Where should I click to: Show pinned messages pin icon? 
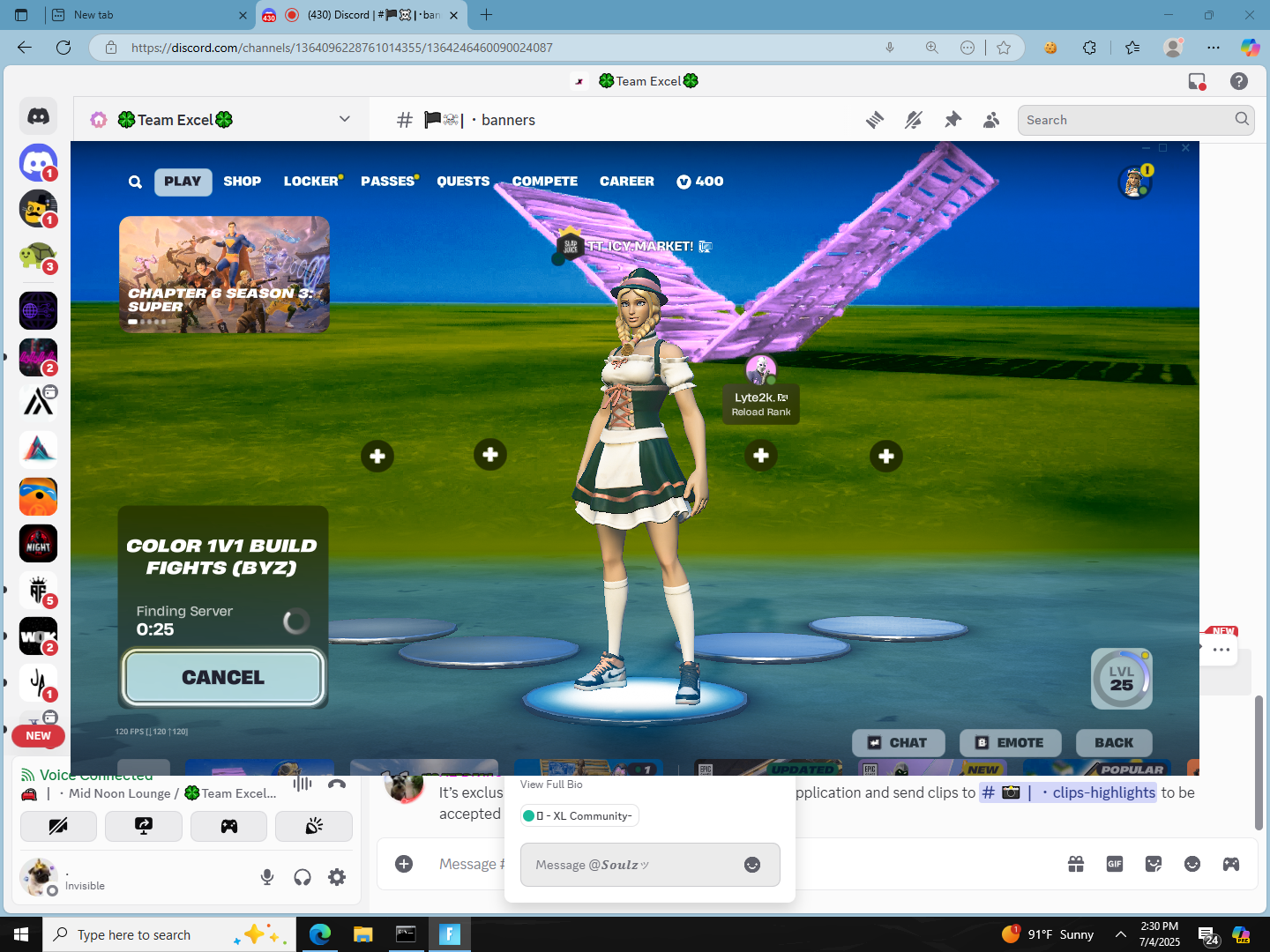click(x=952, y=120)
